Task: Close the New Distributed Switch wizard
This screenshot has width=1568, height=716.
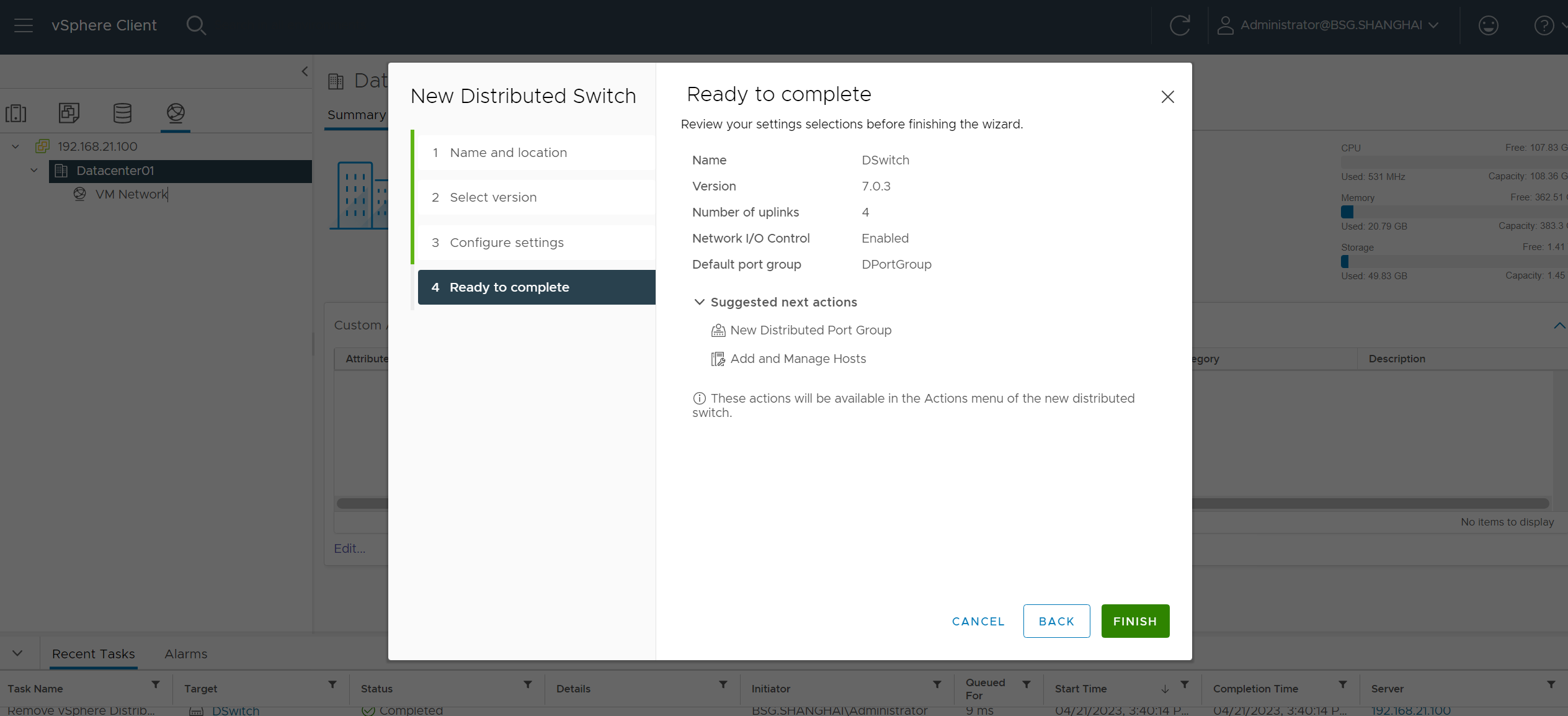Action: 1167,97
